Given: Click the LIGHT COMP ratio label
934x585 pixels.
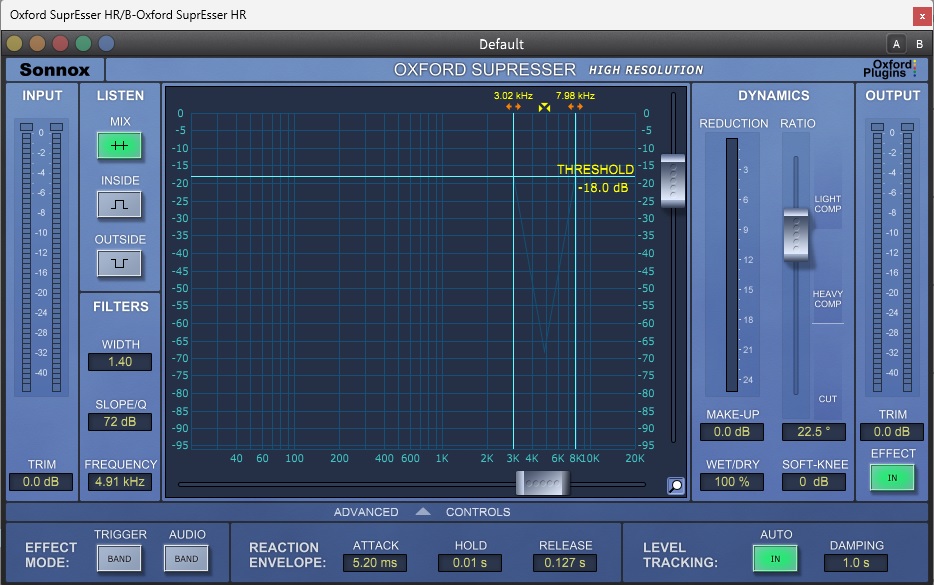Looking at the screenshot, I should [828, 204].
